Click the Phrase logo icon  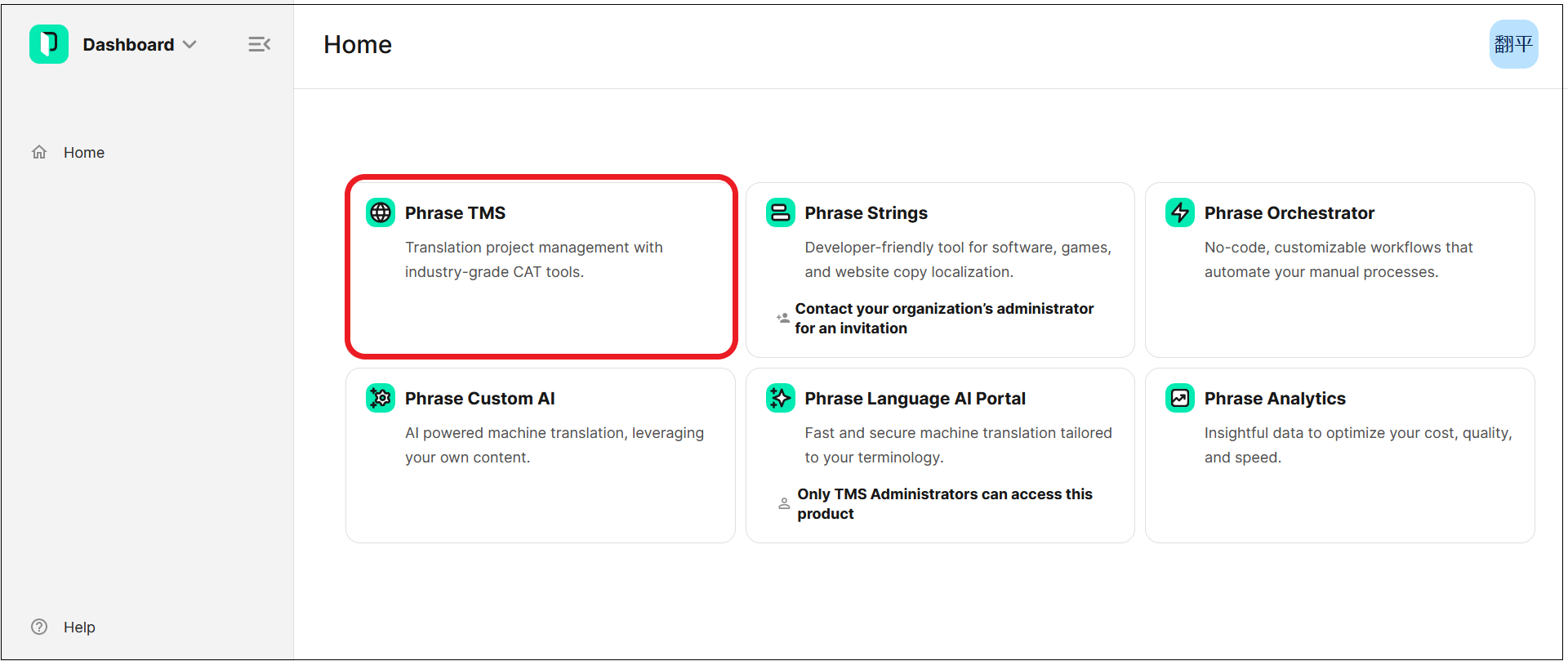49,44
